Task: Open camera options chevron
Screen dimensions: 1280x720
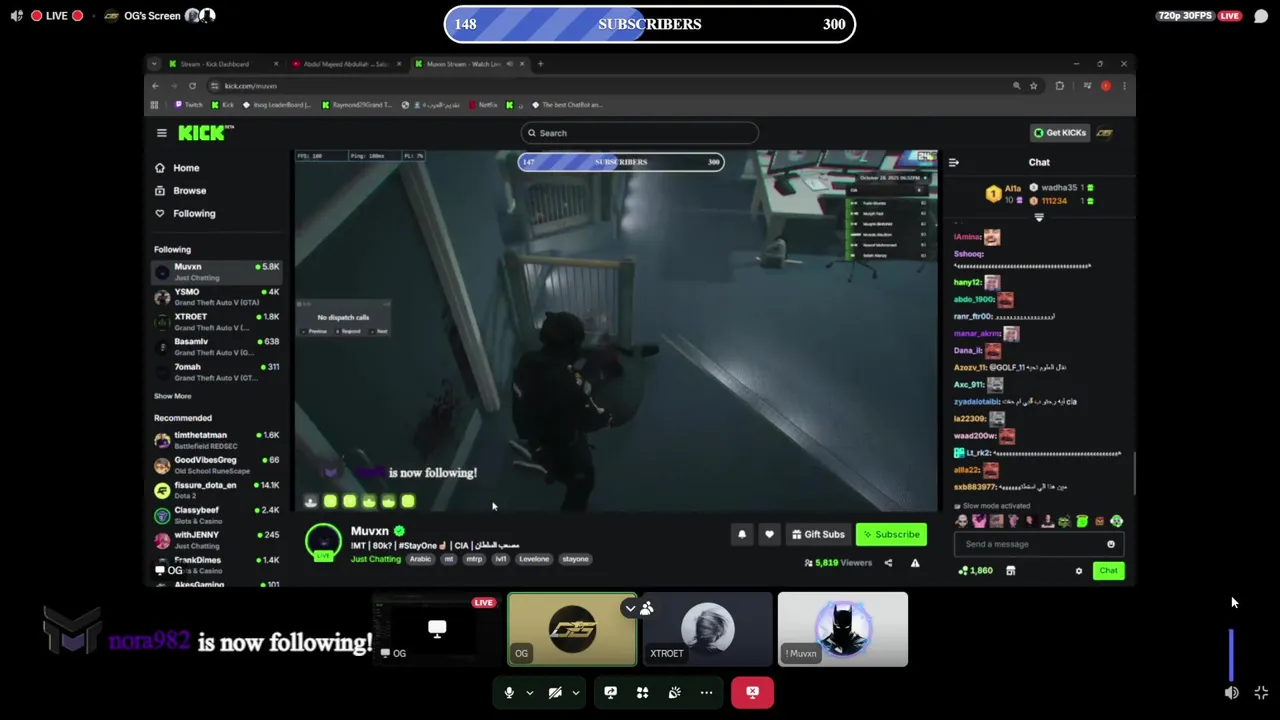Action: click(x=575, y=693)
